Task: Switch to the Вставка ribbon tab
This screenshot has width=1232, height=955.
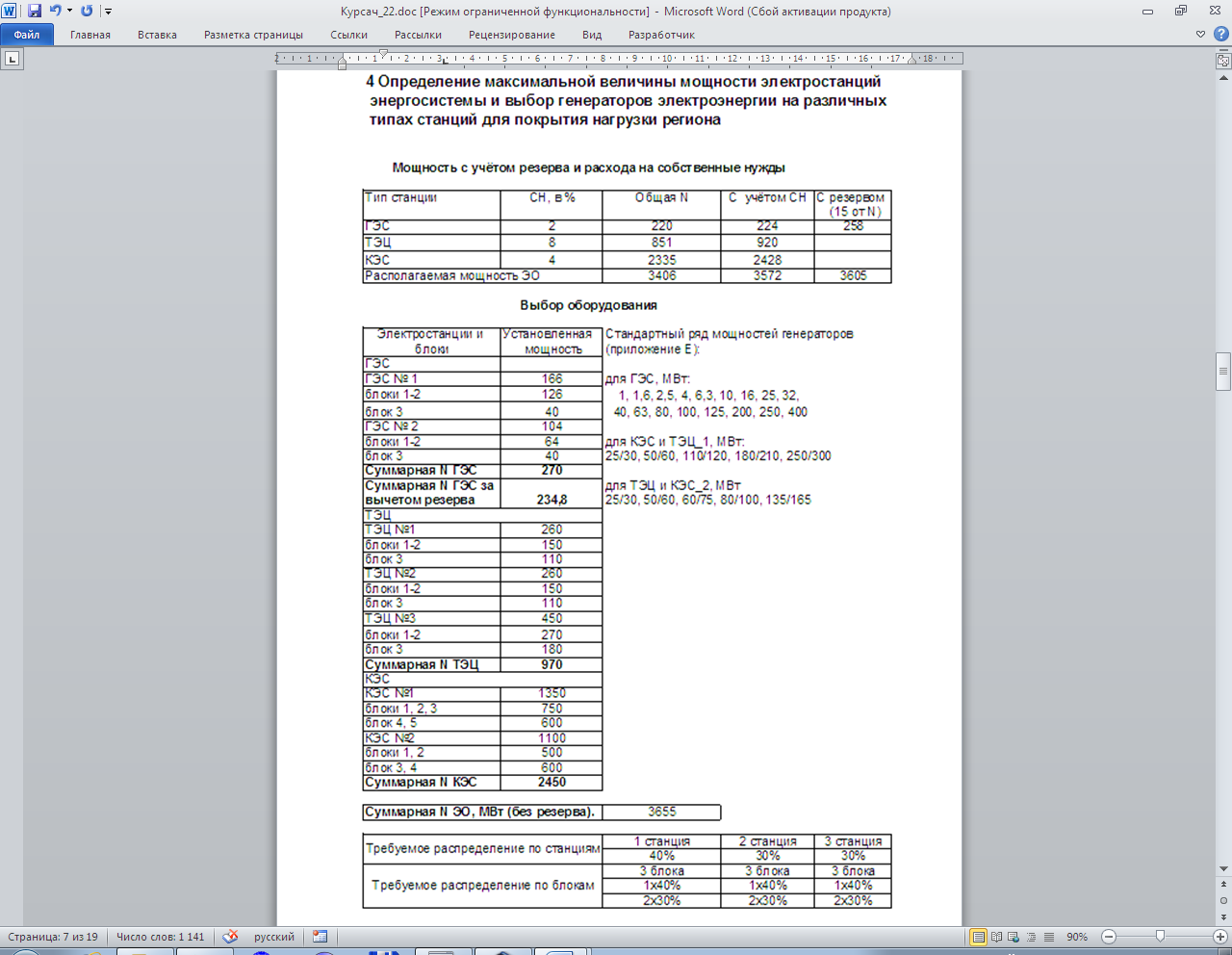Action: pyautogui.click(x=157, y=35)
